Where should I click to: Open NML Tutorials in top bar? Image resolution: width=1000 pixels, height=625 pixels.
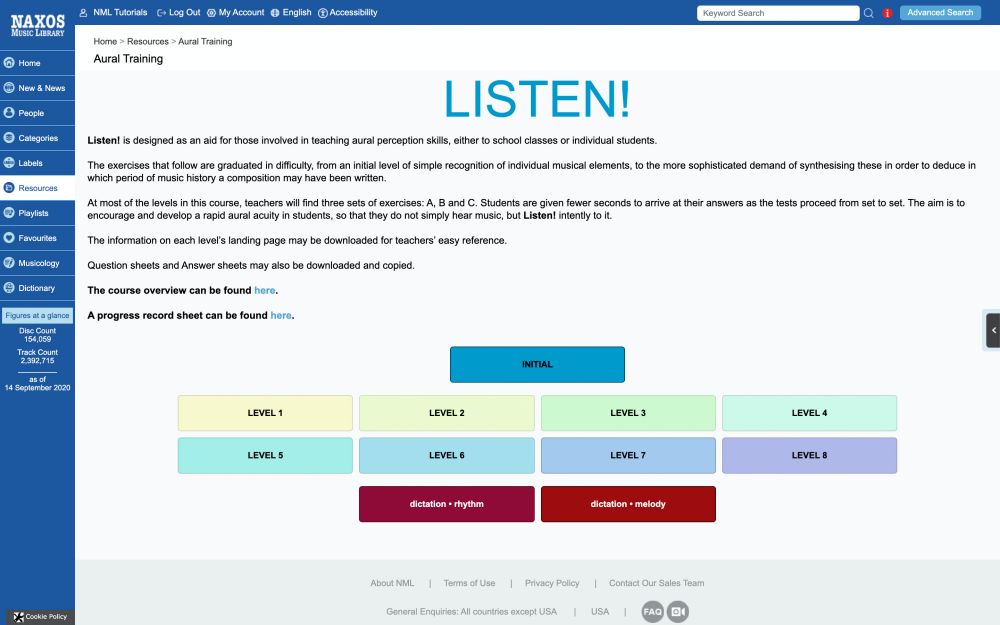coord(114,13)
